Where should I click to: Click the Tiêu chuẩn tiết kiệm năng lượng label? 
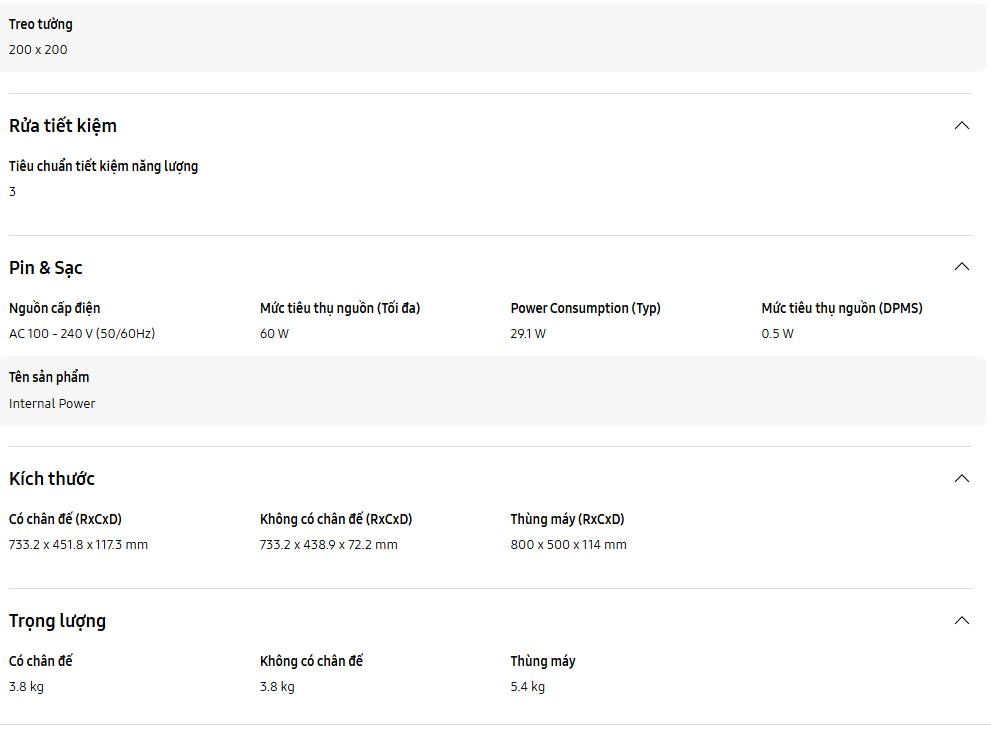(103, 166)
